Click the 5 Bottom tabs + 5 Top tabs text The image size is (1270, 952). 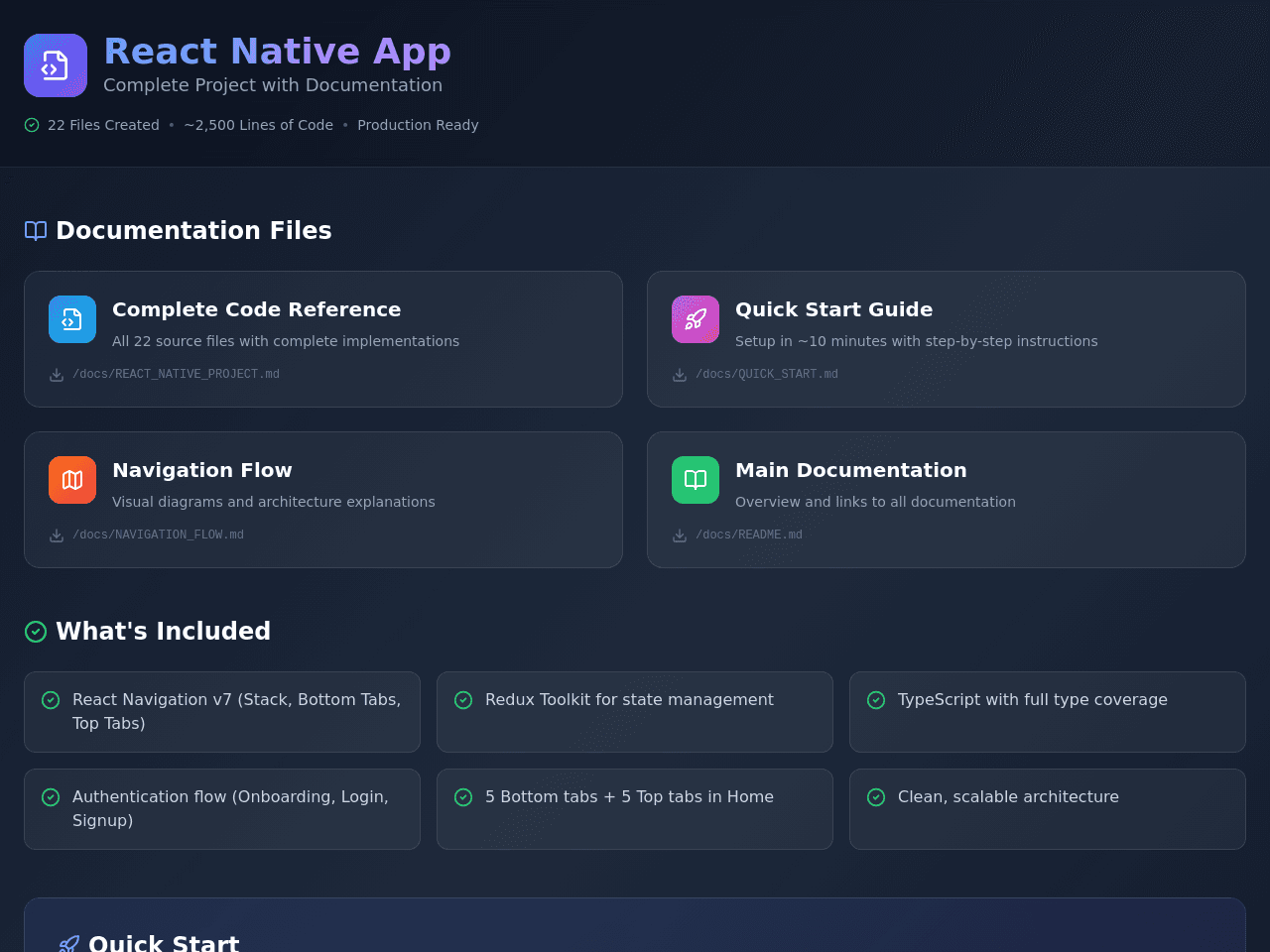point(629,797)
